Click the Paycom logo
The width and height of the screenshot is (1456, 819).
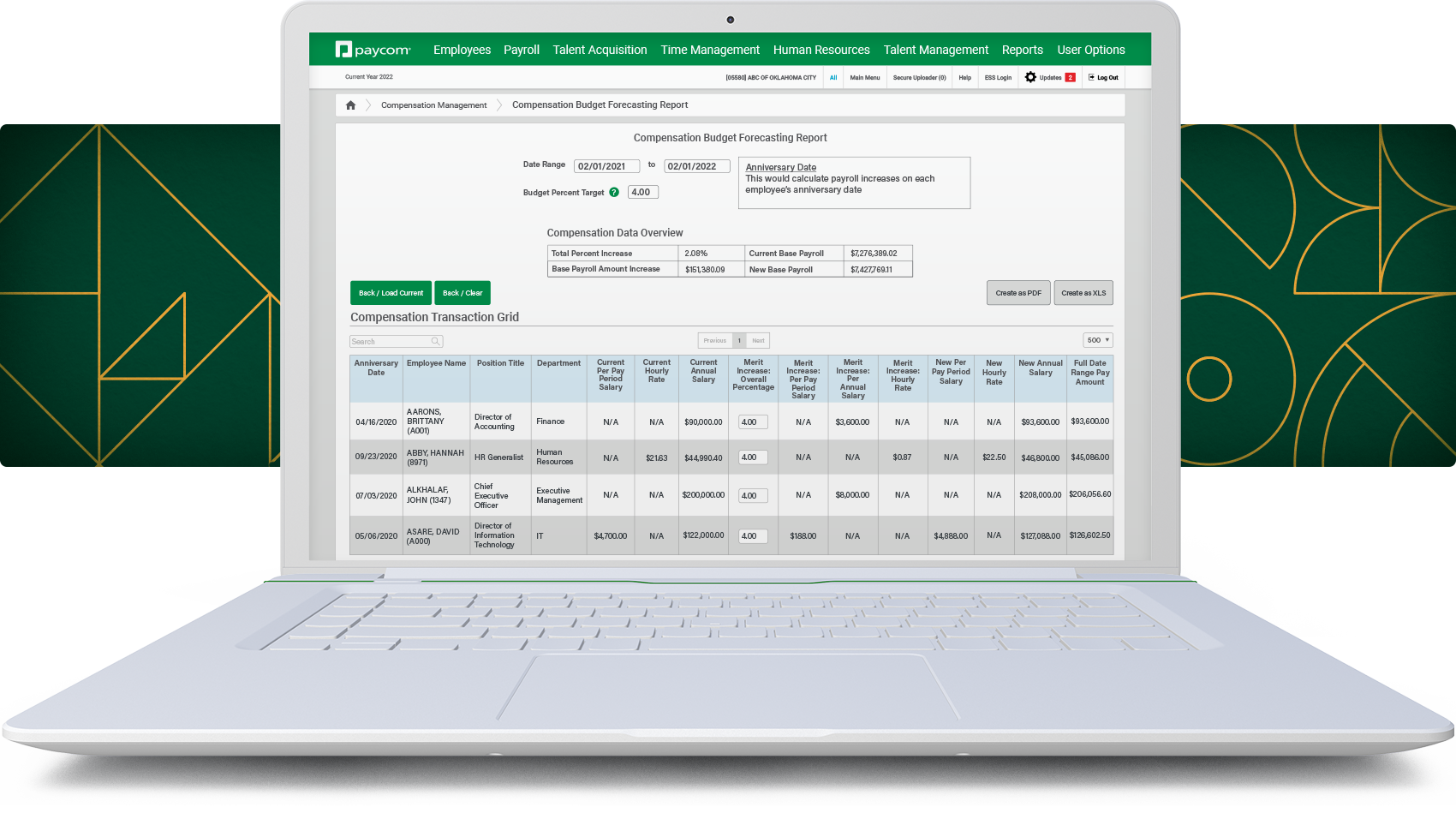pos(373,50)
